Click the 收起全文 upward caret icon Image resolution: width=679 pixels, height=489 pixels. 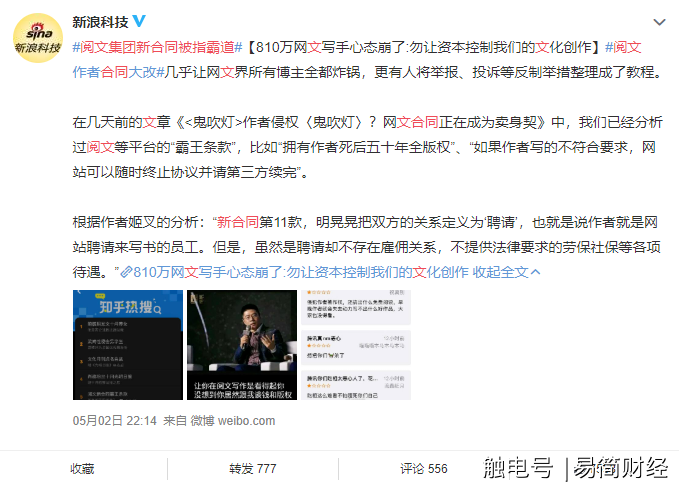tap(535, 272)
